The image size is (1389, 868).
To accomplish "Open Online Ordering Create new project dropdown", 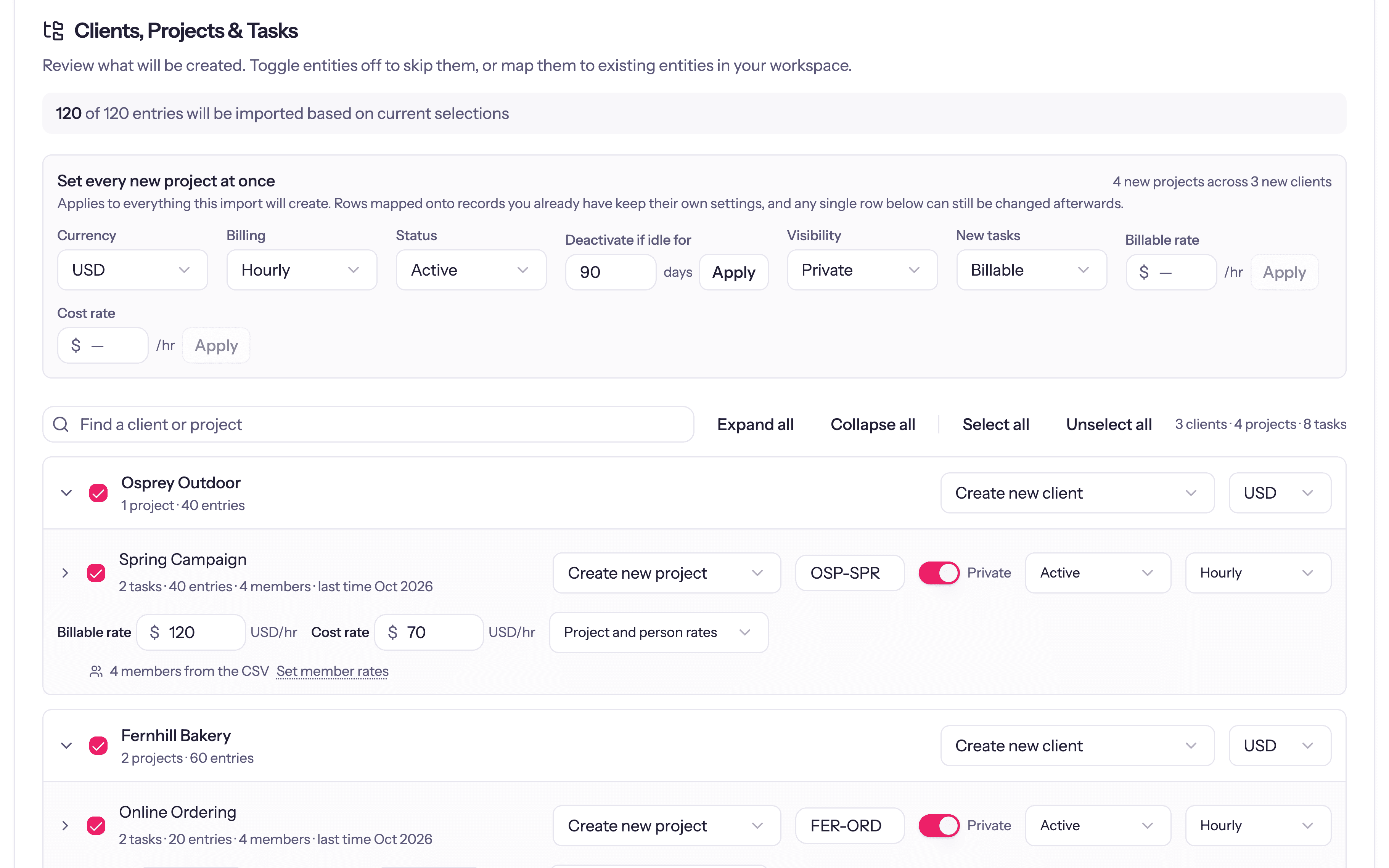I will click(x=667, y=826).
